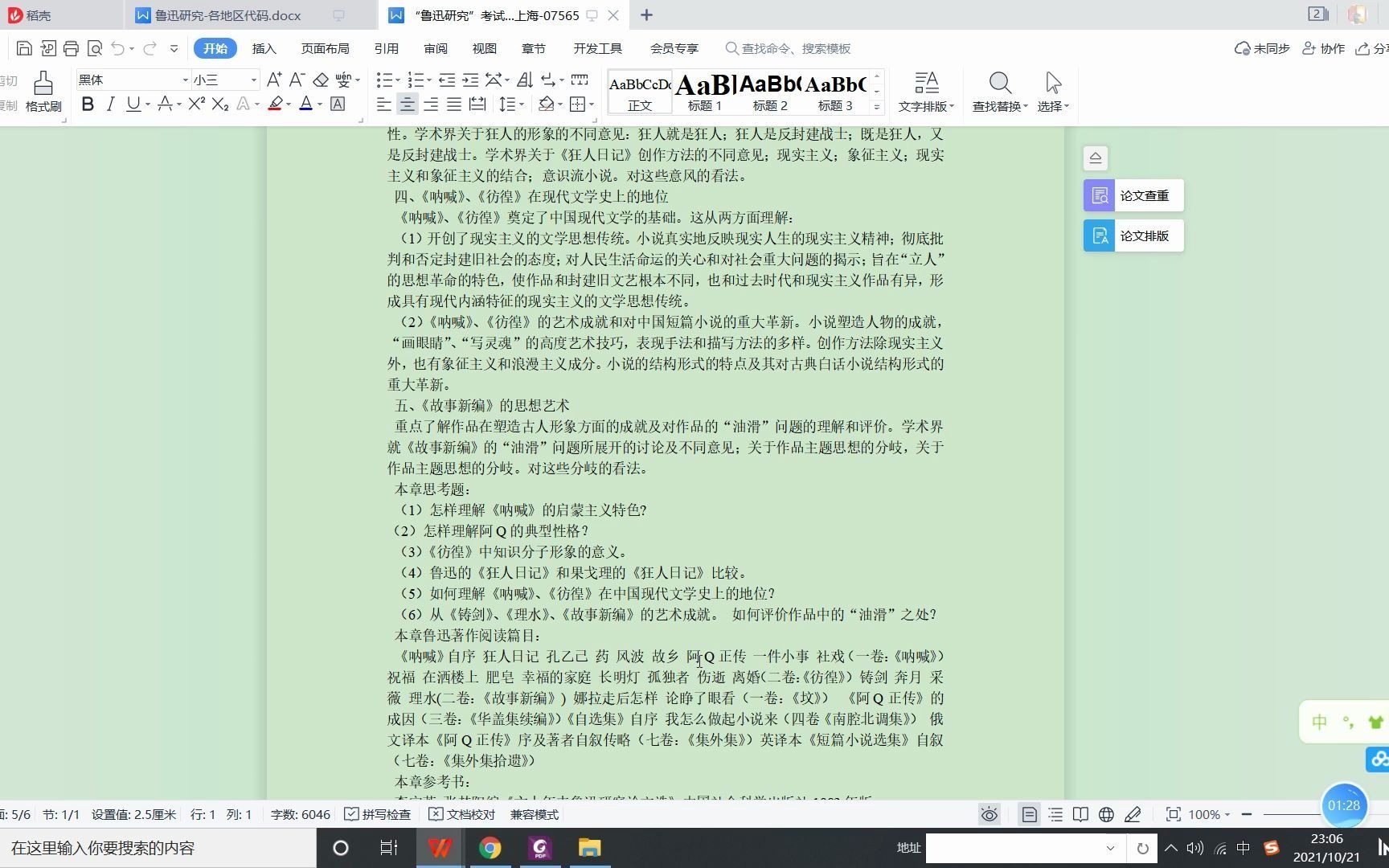Open a new document tab with plus
The image size is (1389, 868).
pyautogui.click(x=646, y=15)
